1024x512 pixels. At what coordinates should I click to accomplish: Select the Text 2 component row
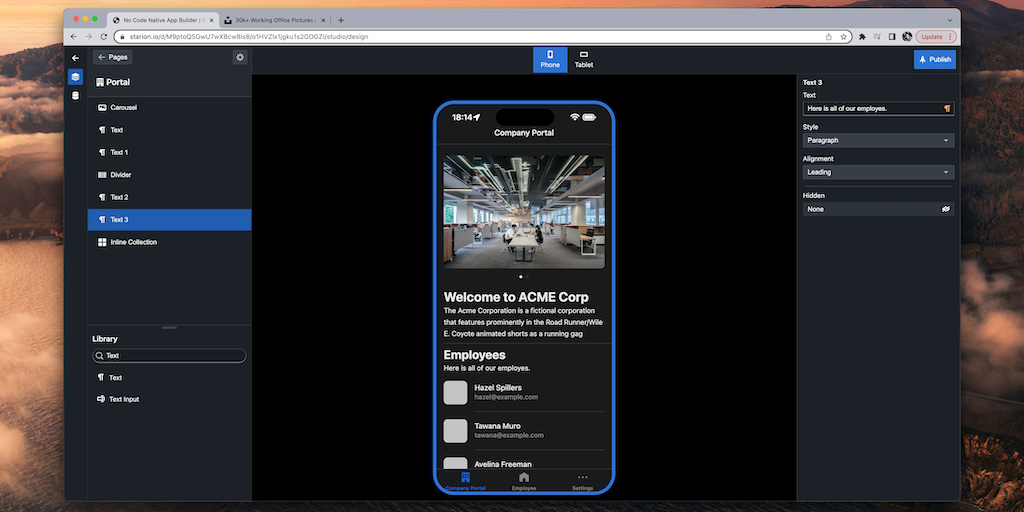[x=169, y=197]
